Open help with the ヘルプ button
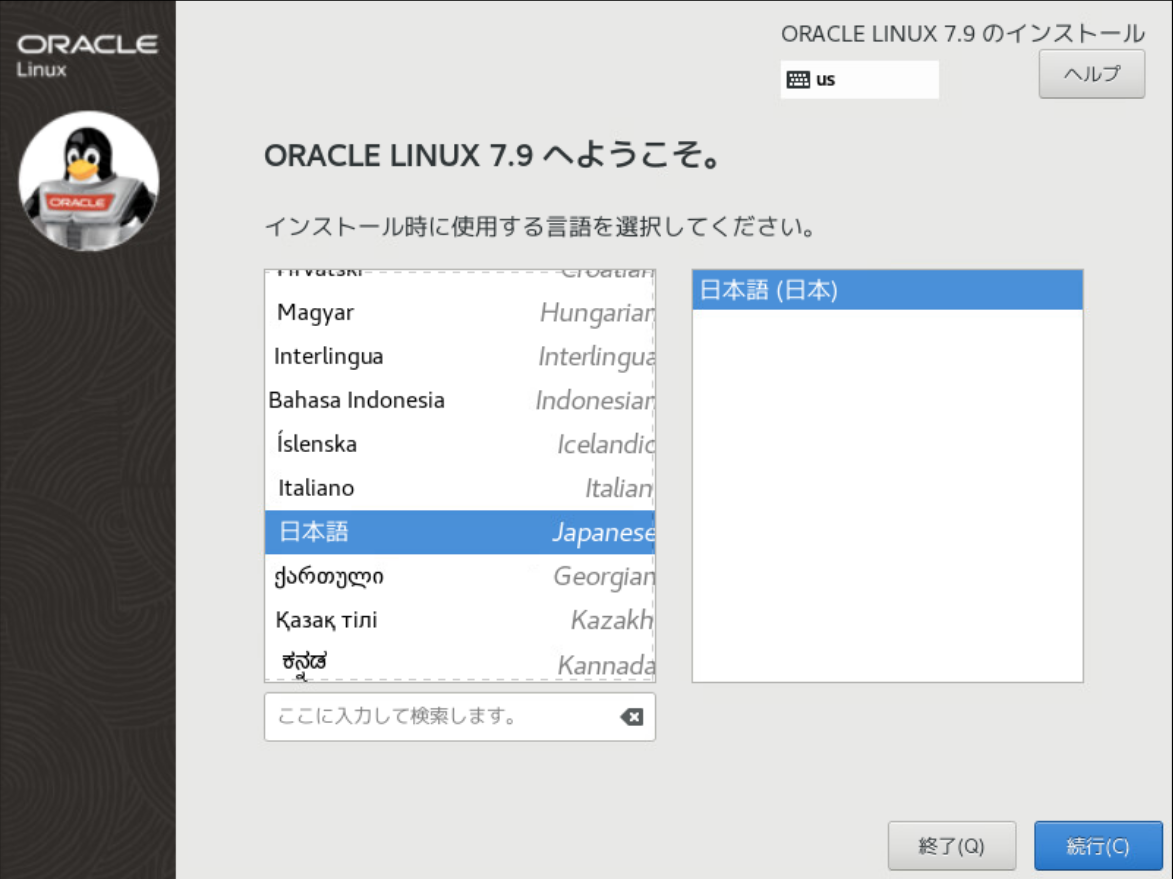Screen dimensions: 1173x879 pyautogui.click(x=1091, y=73)
